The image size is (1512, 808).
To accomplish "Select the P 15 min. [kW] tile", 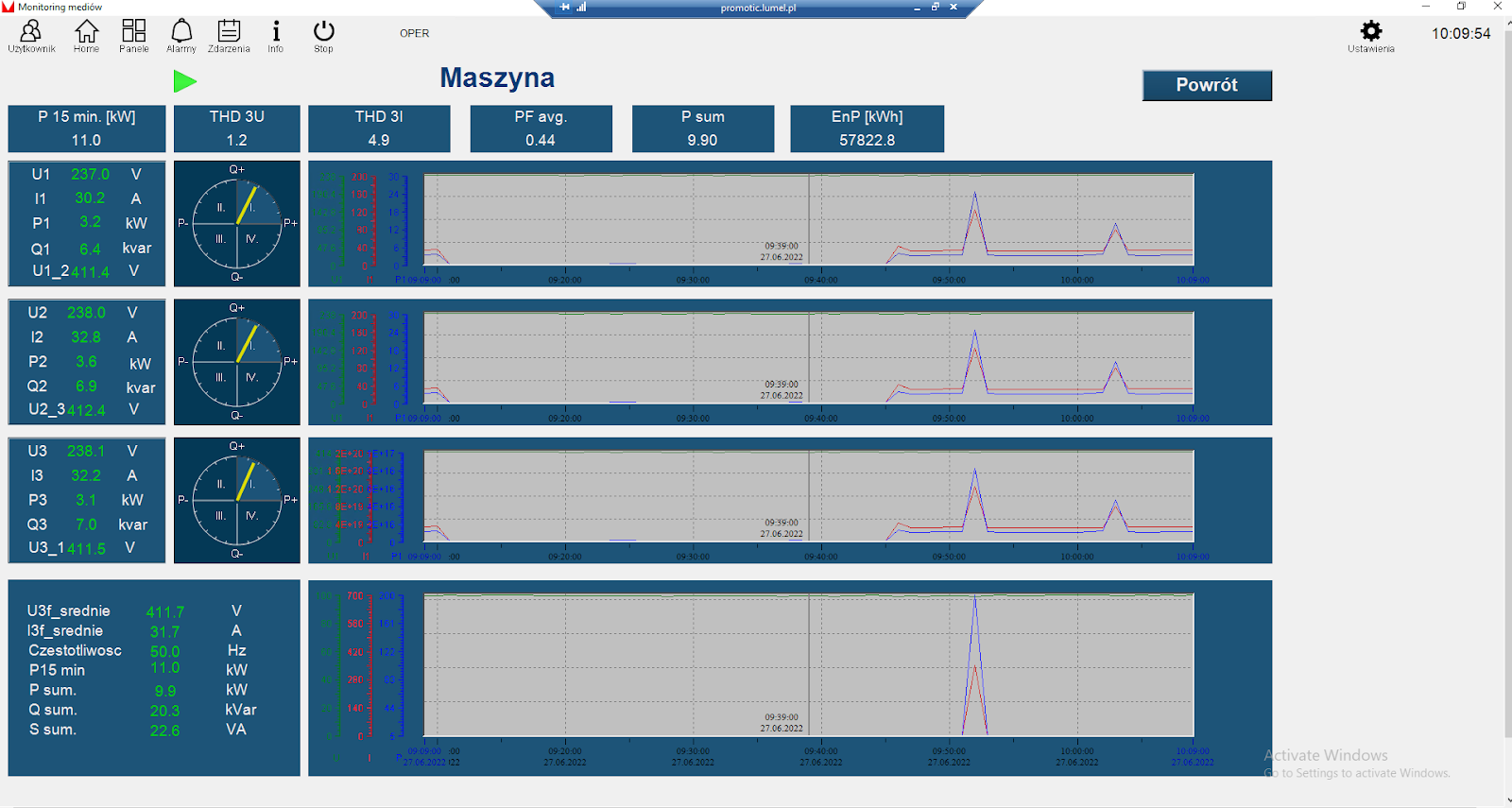I will pyautogui.click(x=87, y=129).
